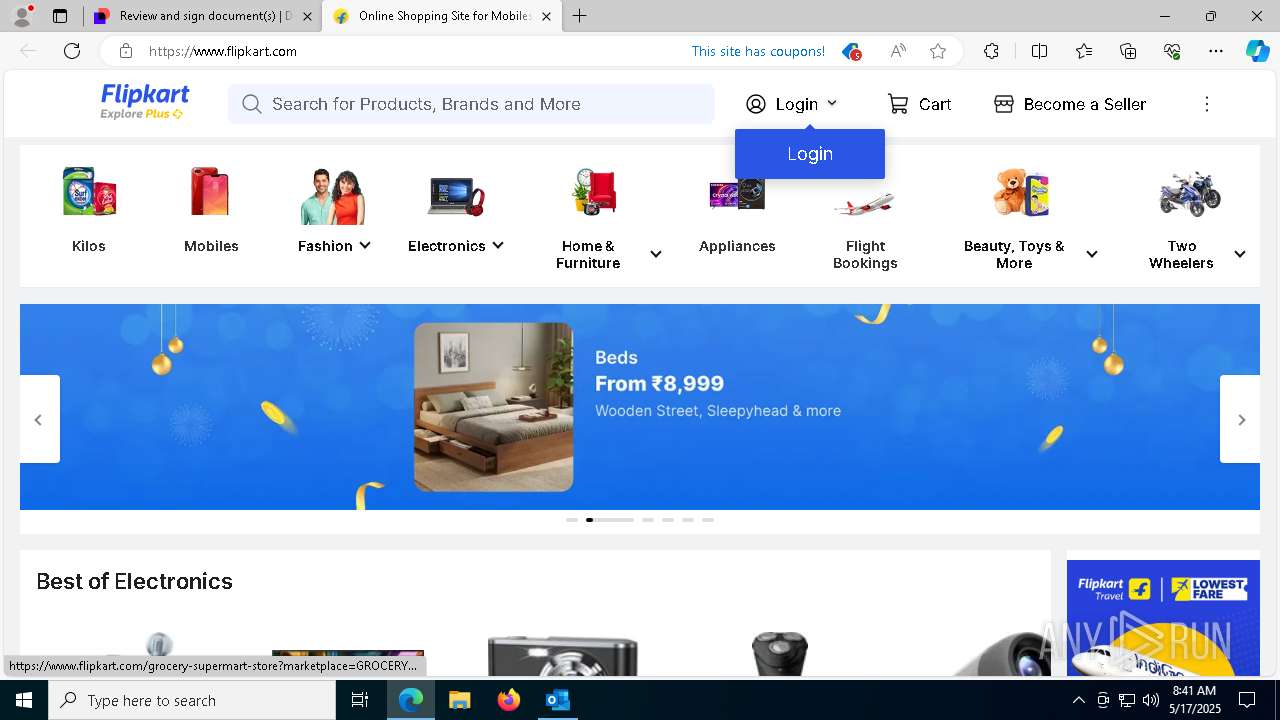The image size is (1280, 720).
Task: Open the Windows Start menu
Action: pyautogui.click(x=24, y=700)
